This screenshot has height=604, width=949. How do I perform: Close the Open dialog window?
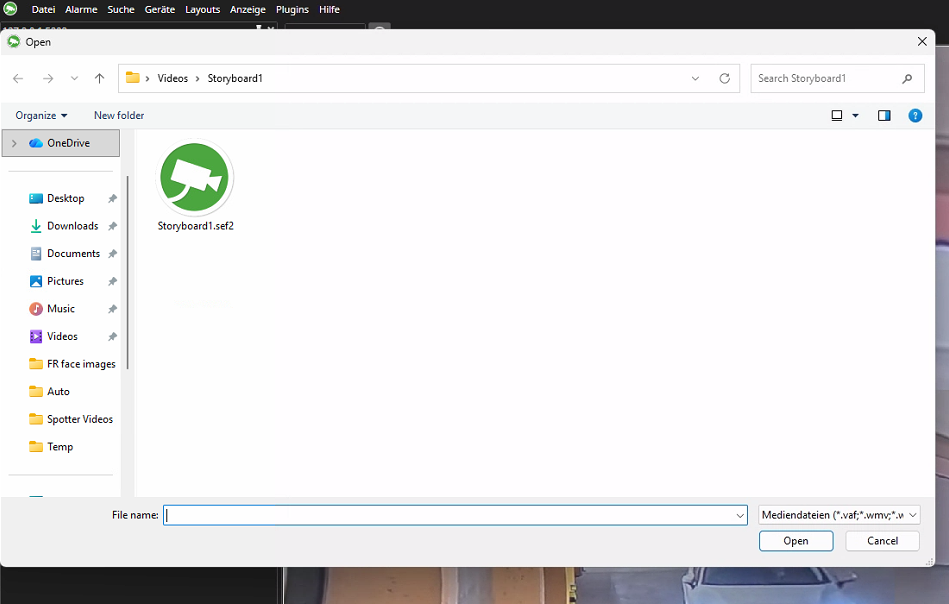pos(922,42)
